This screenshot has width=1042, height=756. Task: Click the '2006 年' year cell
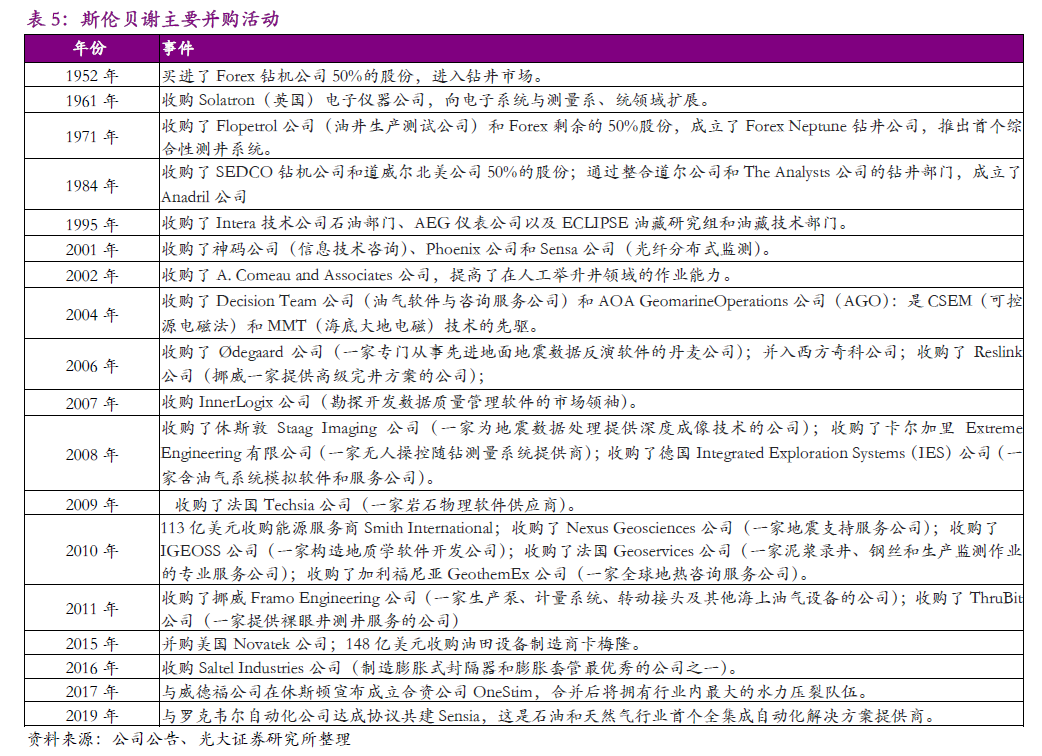[x=92, y=365]
